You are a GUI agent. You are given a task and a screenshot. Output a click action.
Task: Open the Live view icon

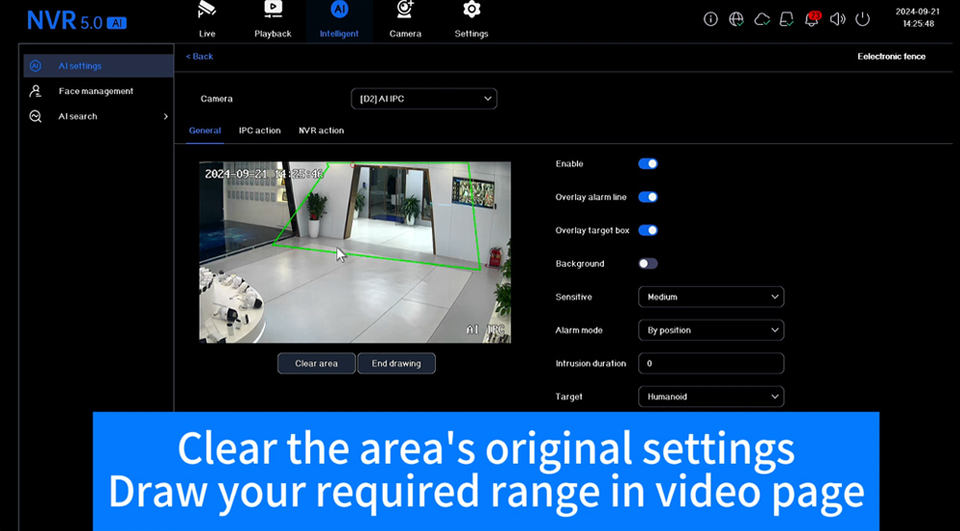(207, 10)
